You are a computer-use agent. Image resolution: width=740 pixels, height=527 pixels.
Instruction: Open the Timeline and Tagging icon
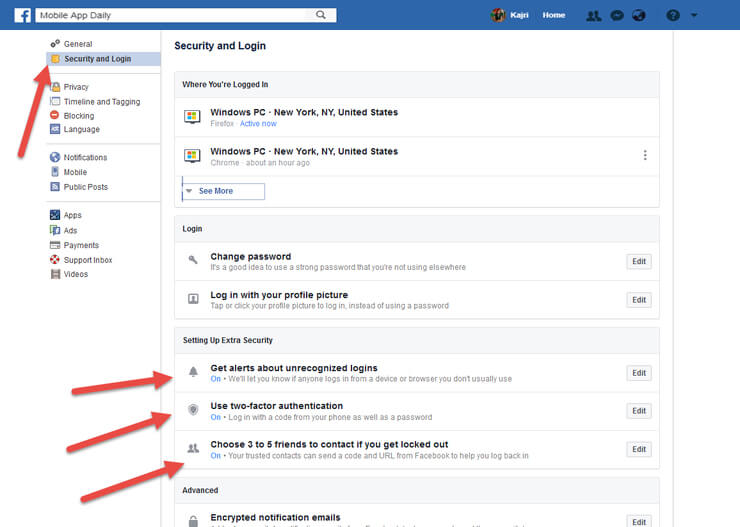pyautogui.click(x=55, y=101)
